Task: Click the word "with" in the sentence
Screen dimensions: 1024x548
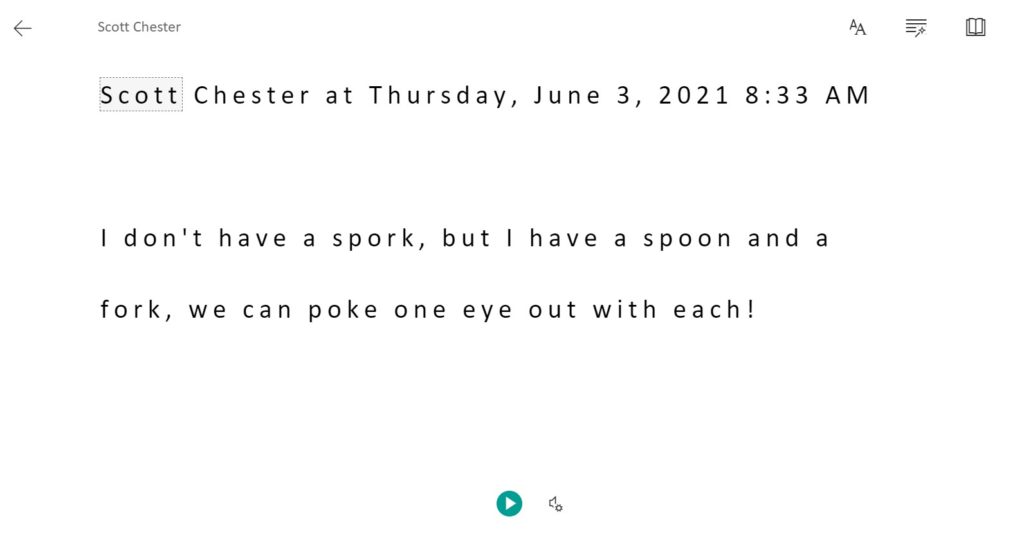Action: click(624, 309)
